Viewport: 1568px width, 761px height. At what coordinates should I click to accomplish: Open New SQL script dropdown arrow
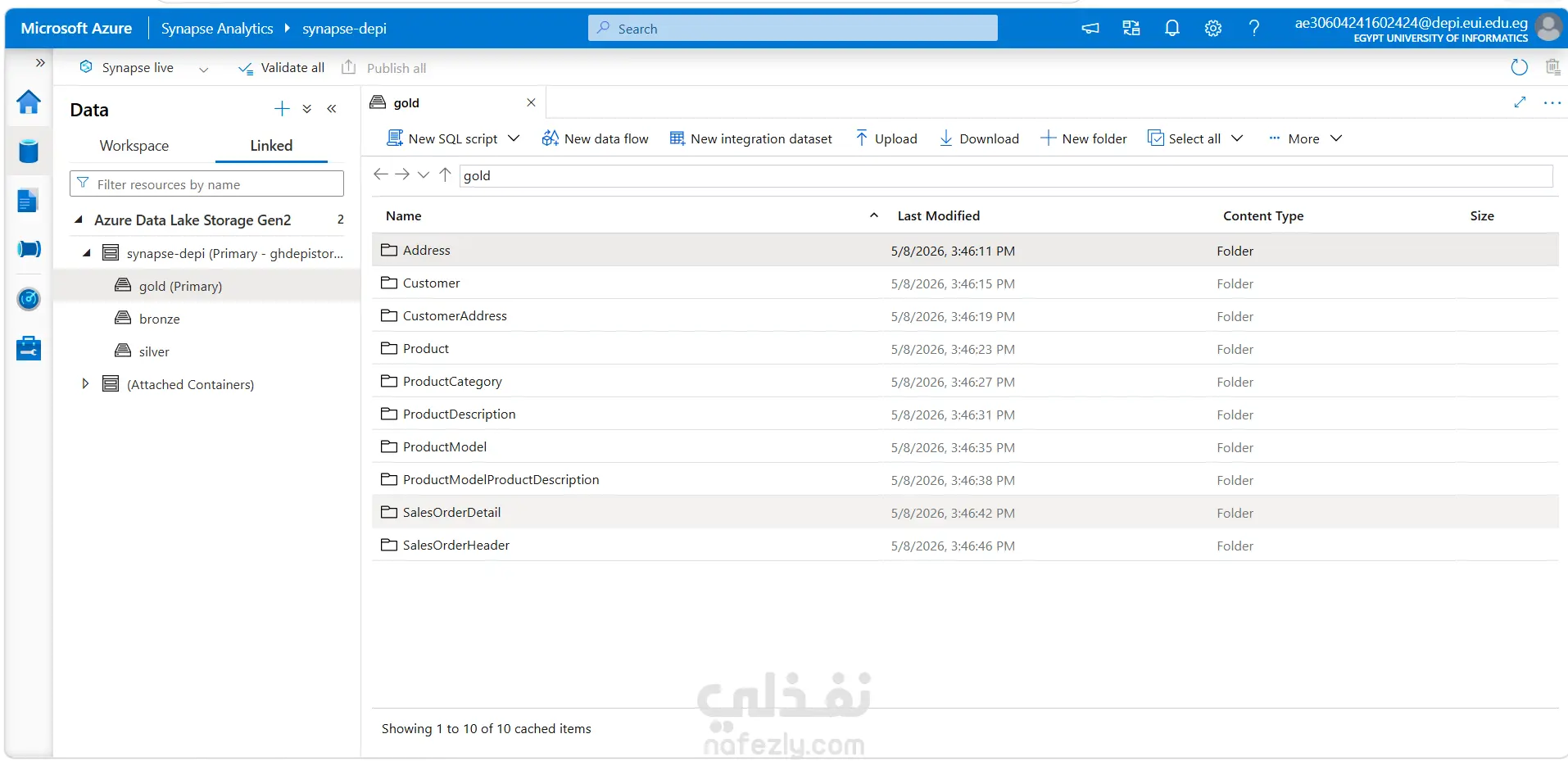point(514,138)
